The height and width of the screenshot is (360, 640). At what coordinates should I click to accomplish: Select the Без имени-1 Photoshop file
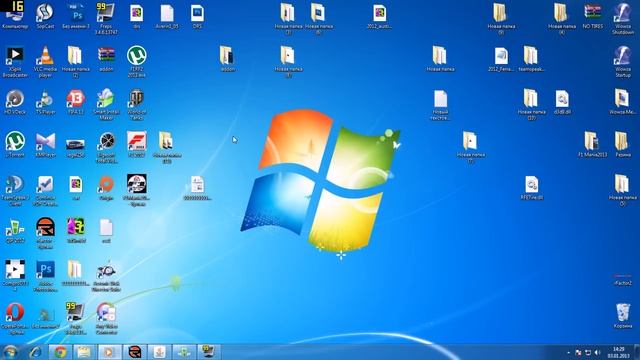click(76, 16)
